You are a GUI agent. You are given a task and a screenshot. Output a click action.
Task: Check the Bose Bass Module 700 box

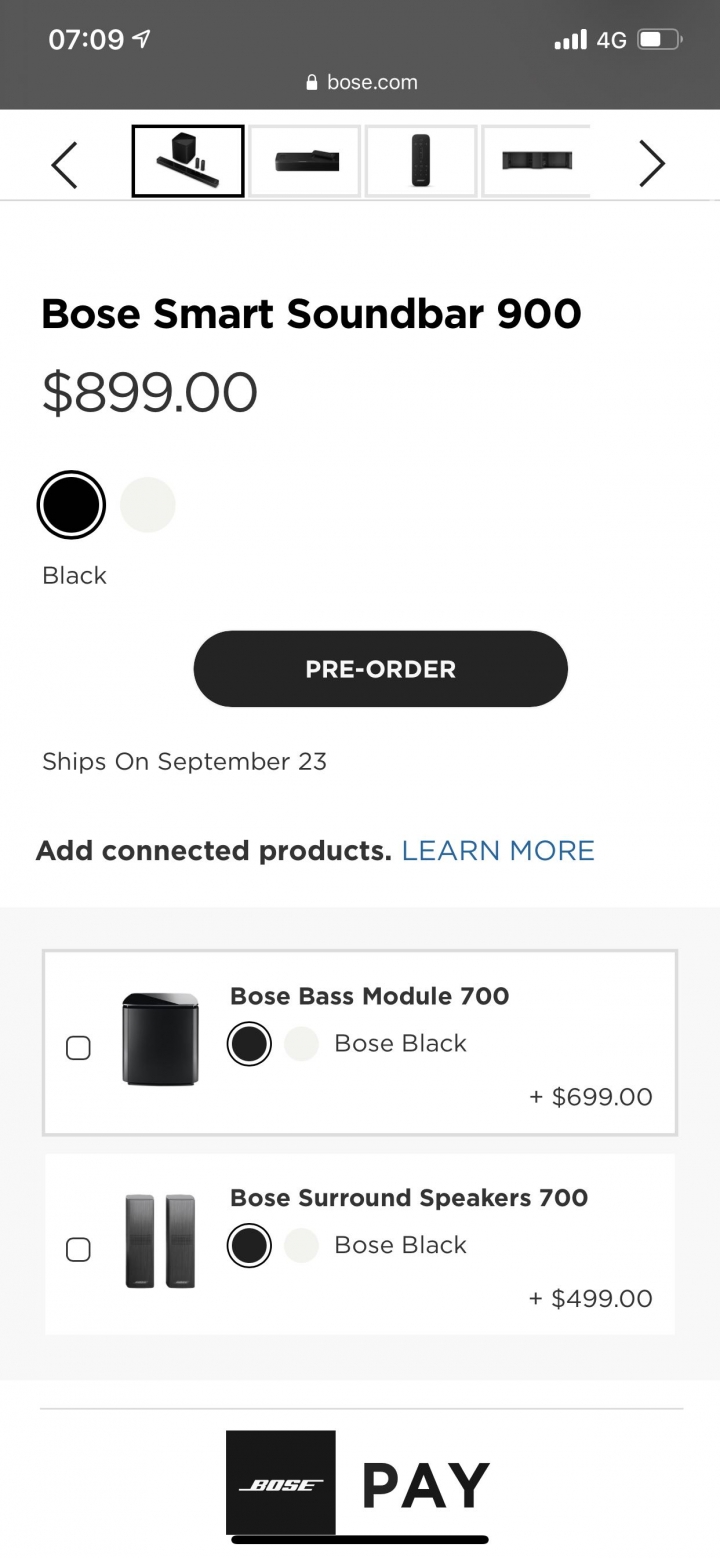point(78,1047)
